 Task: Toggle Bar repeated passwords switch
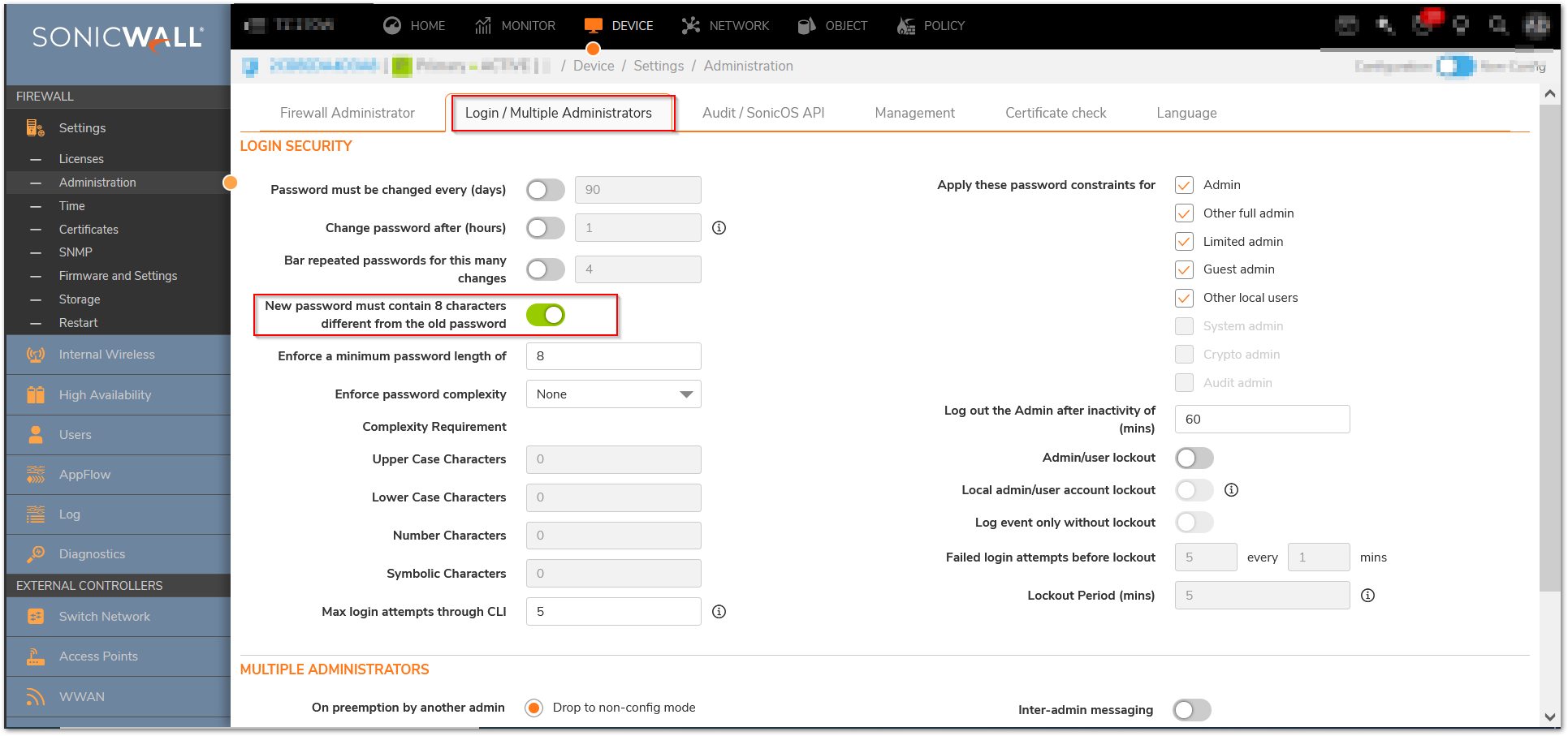(546, 269)
